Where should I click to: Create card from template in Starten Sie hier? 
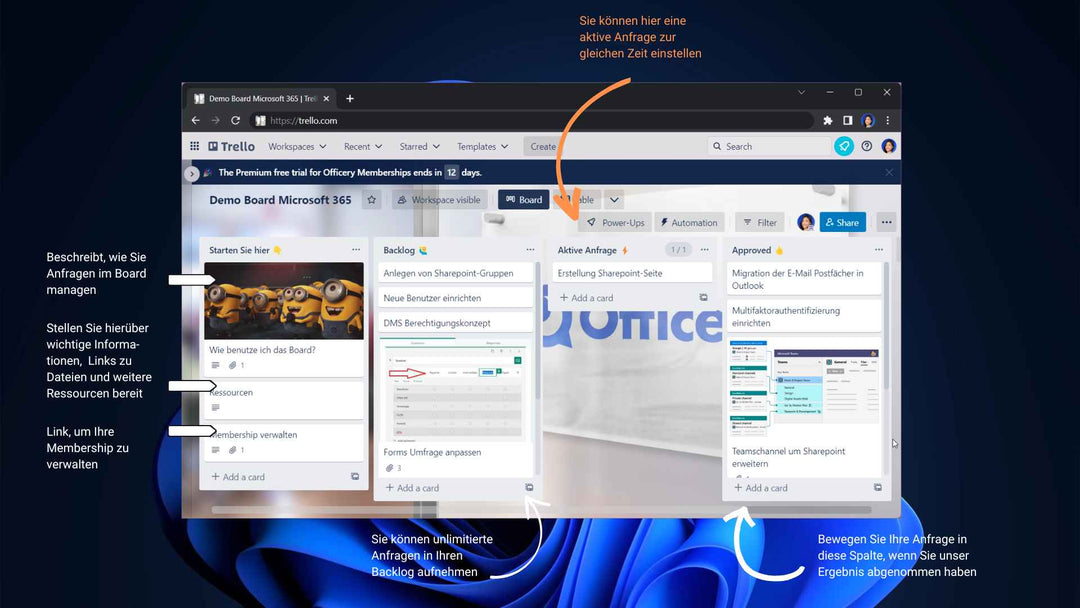[x=355, y=476]
